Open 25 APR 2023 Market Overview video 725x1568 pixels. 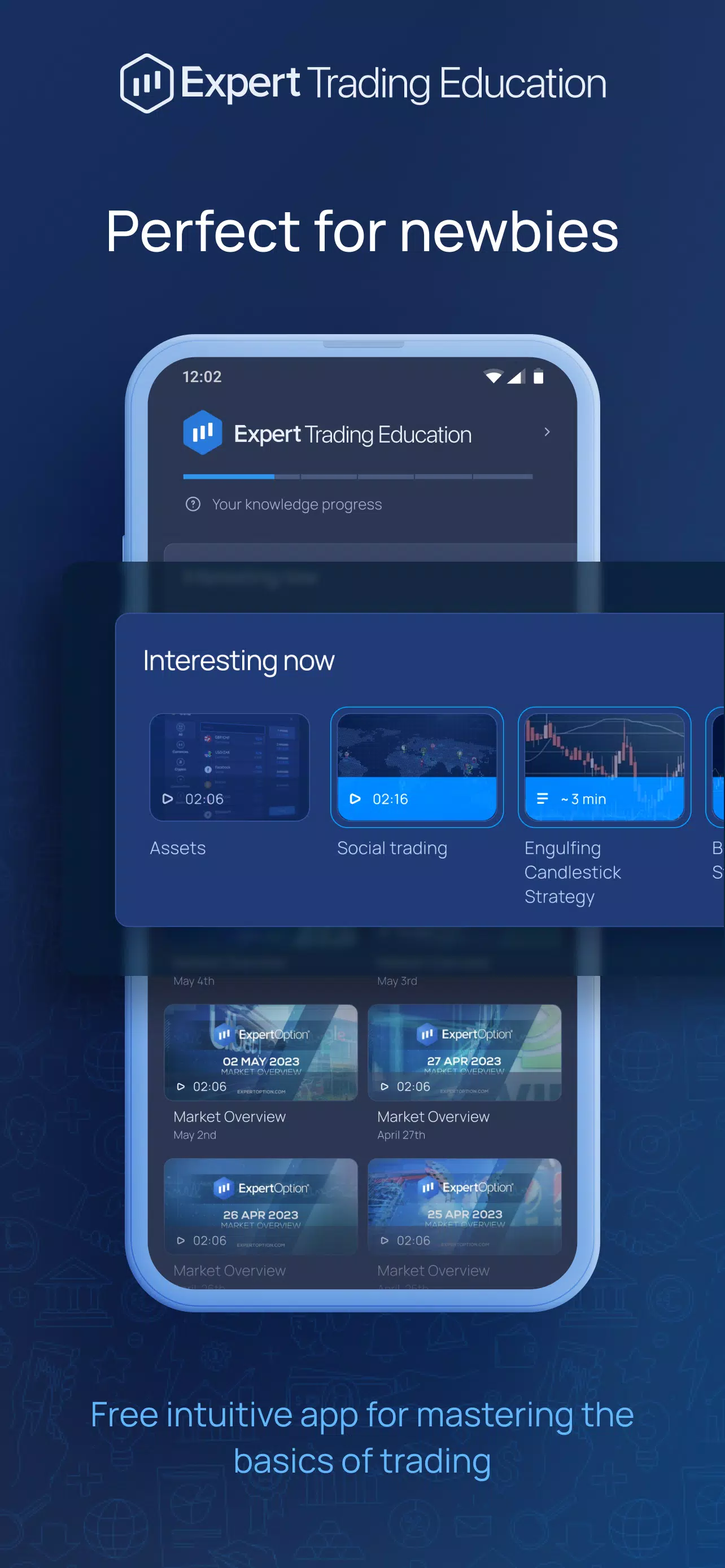click(465, 1206)
